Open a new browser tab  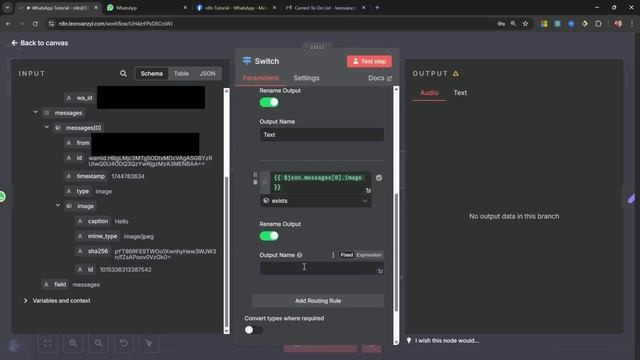click(x=377, y=7)
